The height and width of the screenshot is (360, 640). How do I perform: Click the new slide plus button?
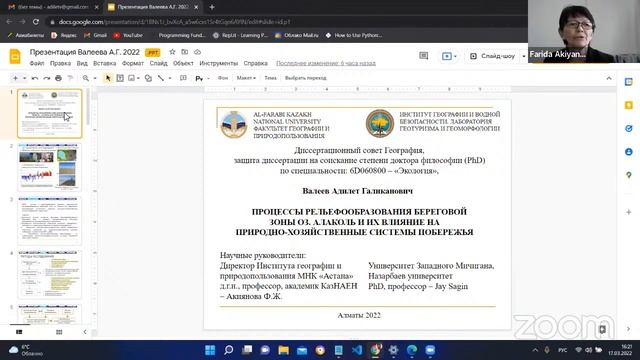tap(15, 78)
